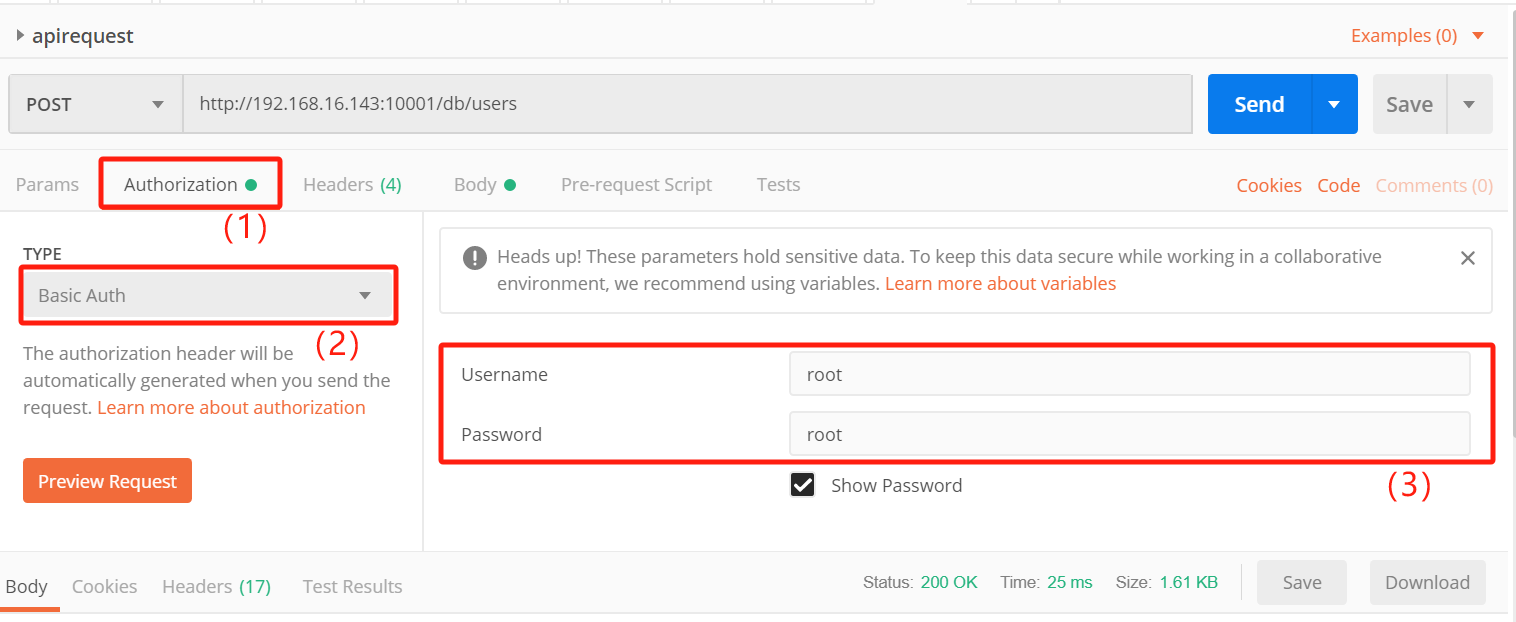1516x622 pixels.
Task: Open the Cookies link
Action: pyautogui.click(x=1268, y=186)
